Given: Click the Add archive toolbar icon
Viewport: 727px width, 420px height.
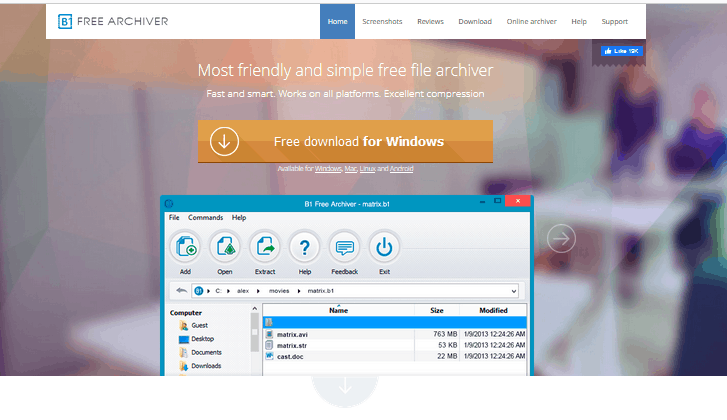Looking at the screenshot, I should pos(185,246).
